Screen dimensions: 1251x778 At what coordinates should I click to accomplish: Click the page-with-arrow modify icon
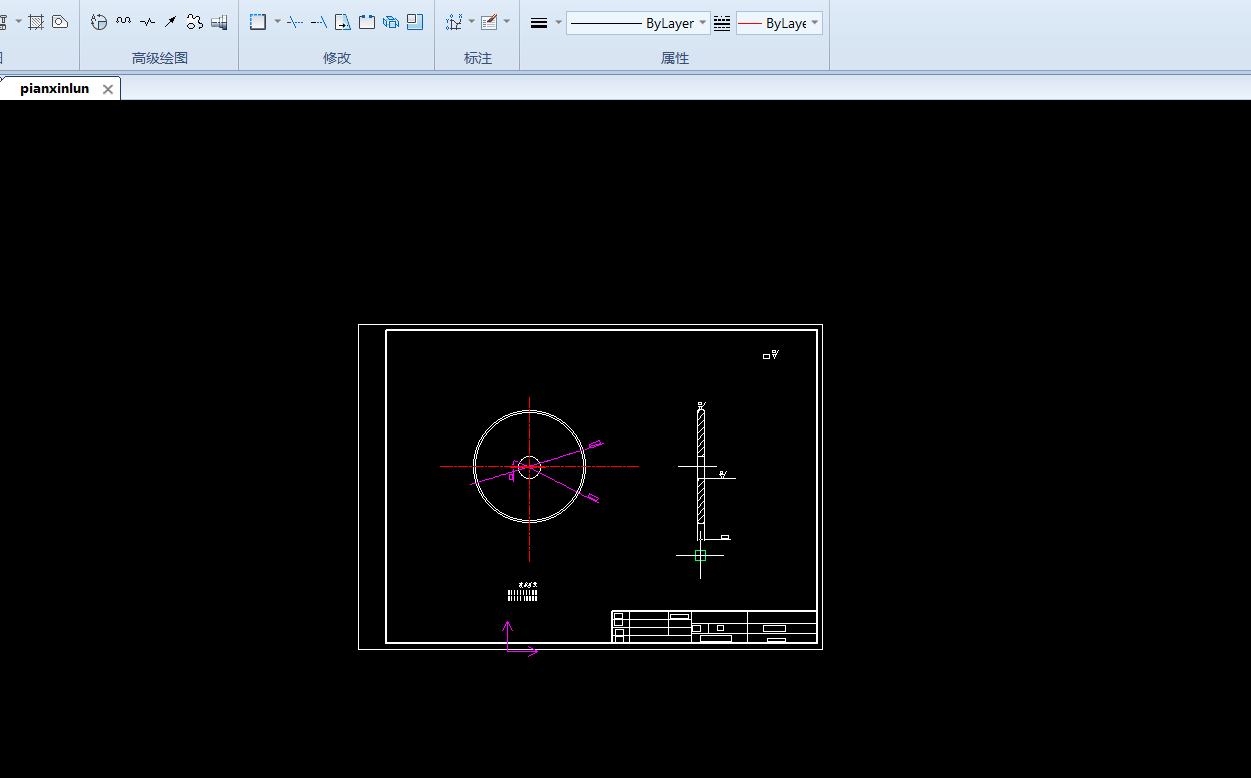click(x=343, y=22)
